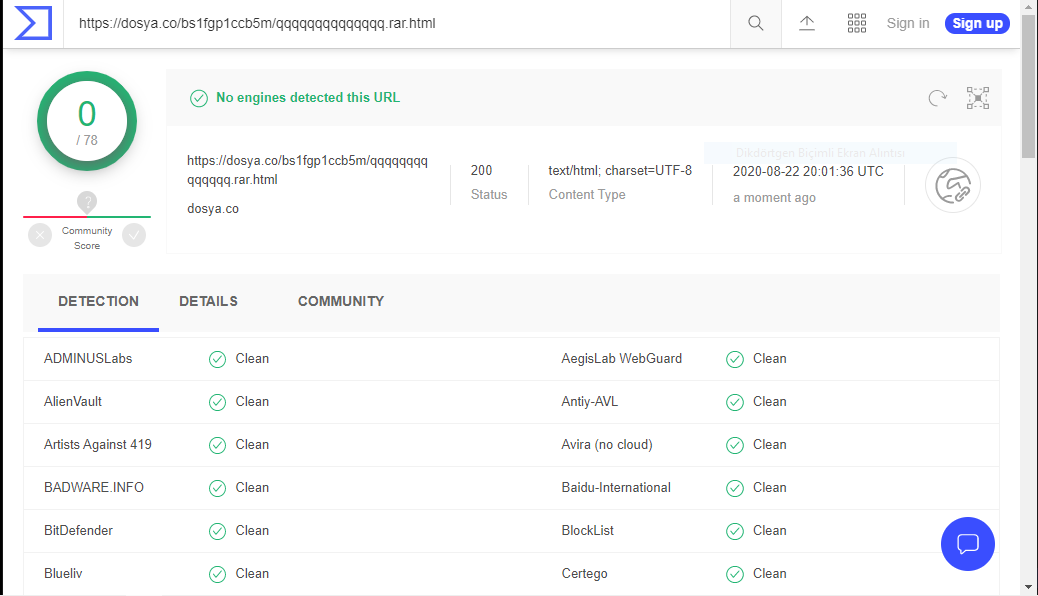Vote negative with community X icon
This screenshot has height=596, width=1038.
pos(40,235)
